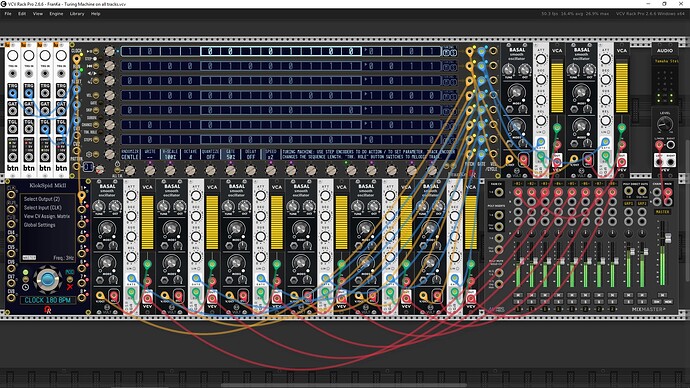
Task: Open the Help menu
Action: tap(95, 14)
